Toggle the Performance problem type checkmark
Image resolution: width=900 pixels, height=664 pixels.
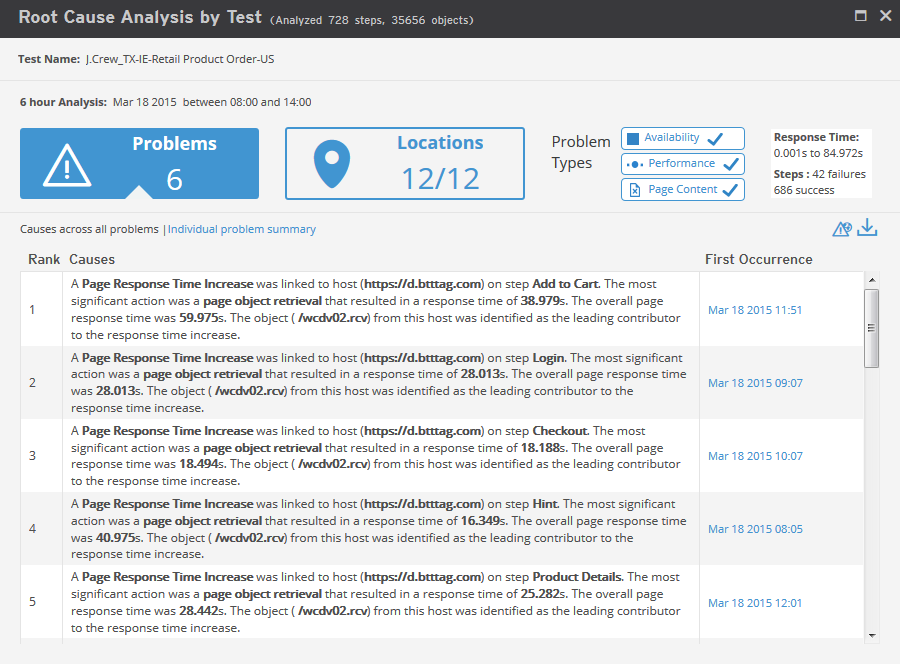731,164
